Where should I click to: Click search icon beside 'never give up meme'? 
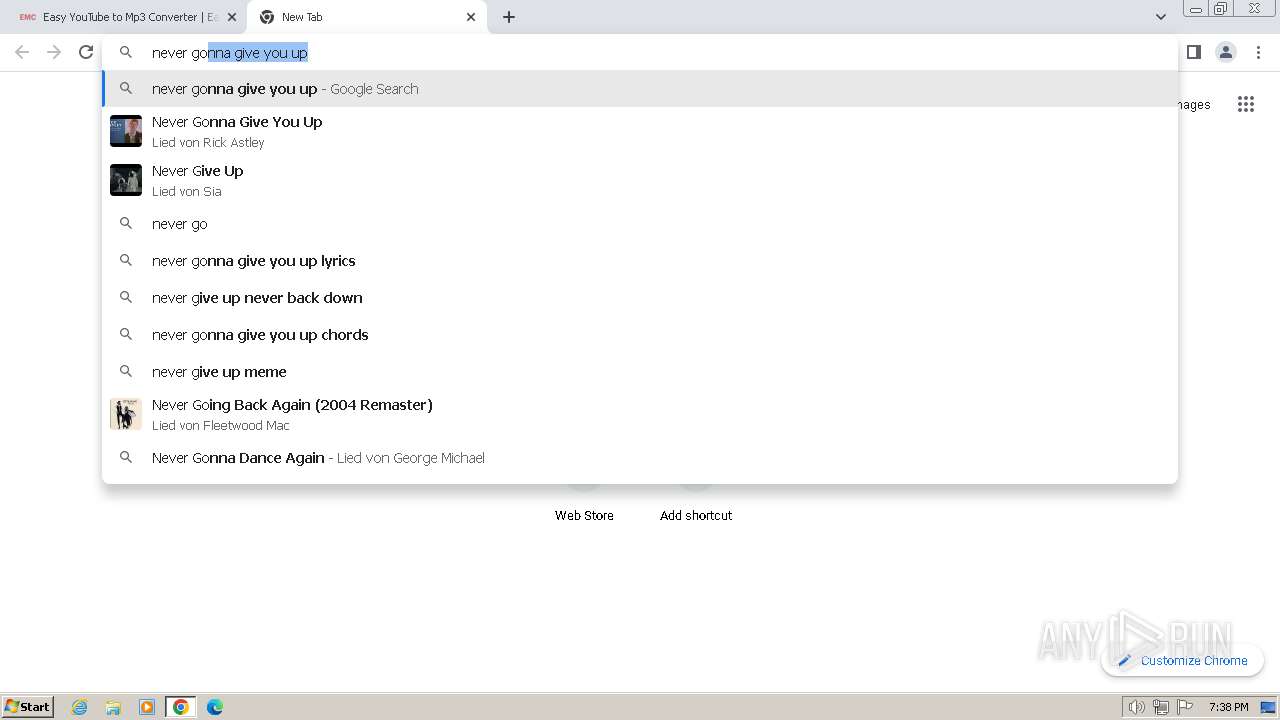coord(126,371)
